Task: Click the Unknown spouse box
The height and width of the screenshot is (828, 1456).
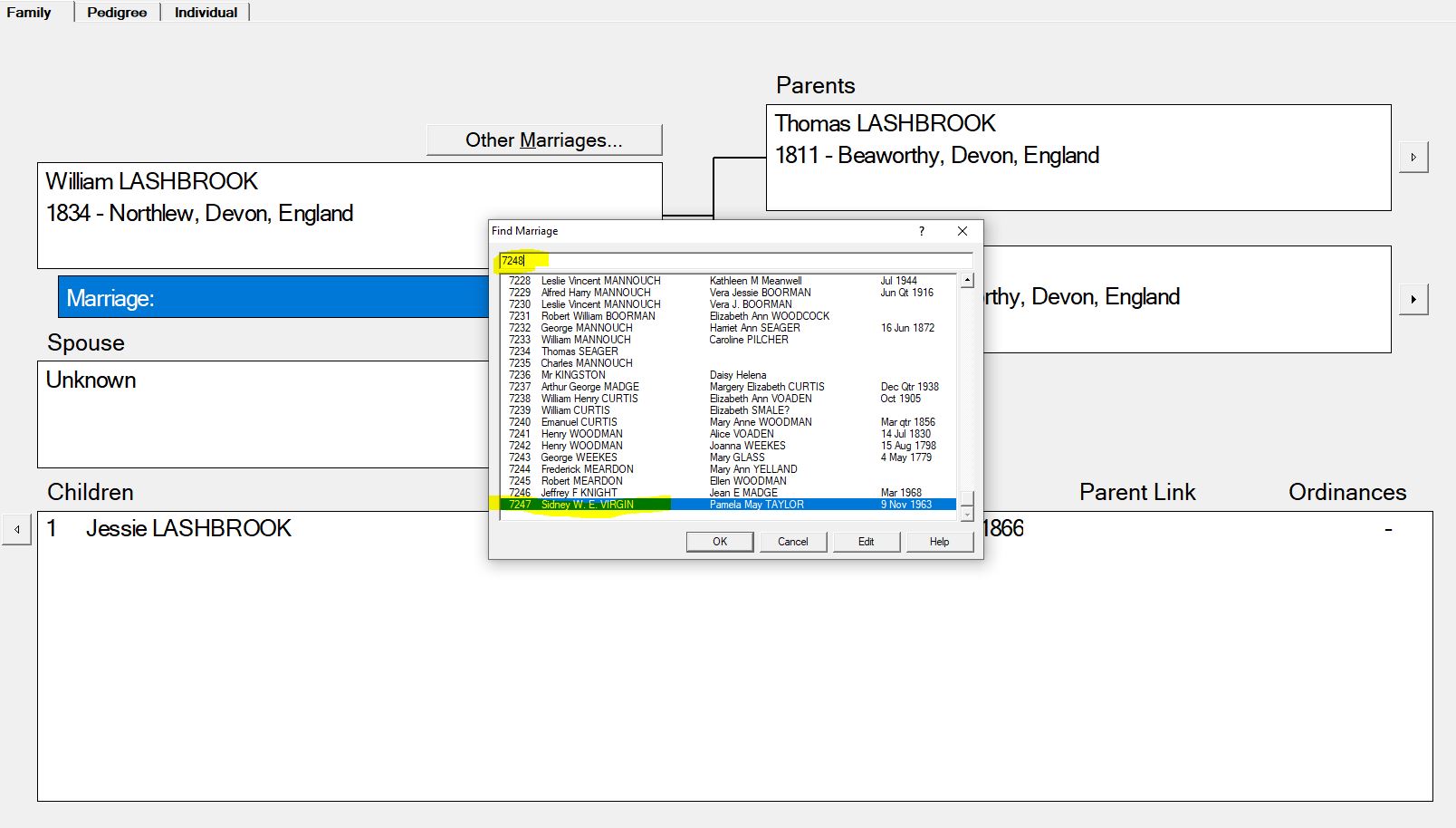Action: tap(263, 414)
